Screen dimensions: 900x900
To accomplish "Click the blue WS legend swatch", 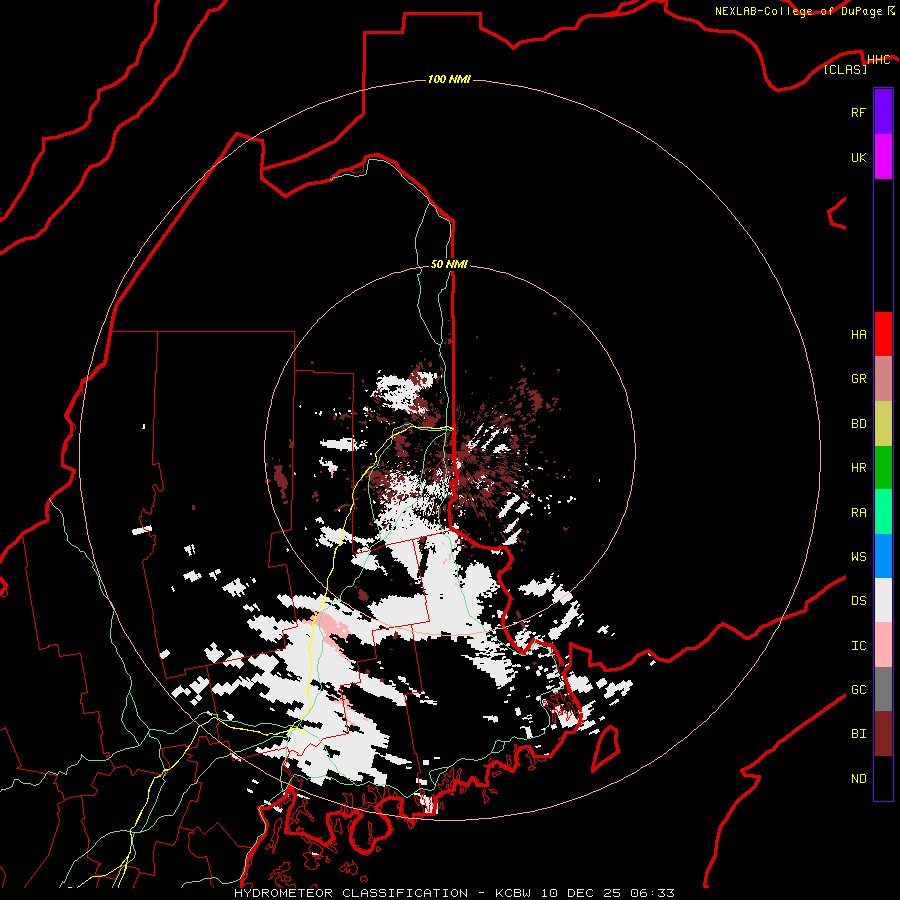I will click(883, 556).
